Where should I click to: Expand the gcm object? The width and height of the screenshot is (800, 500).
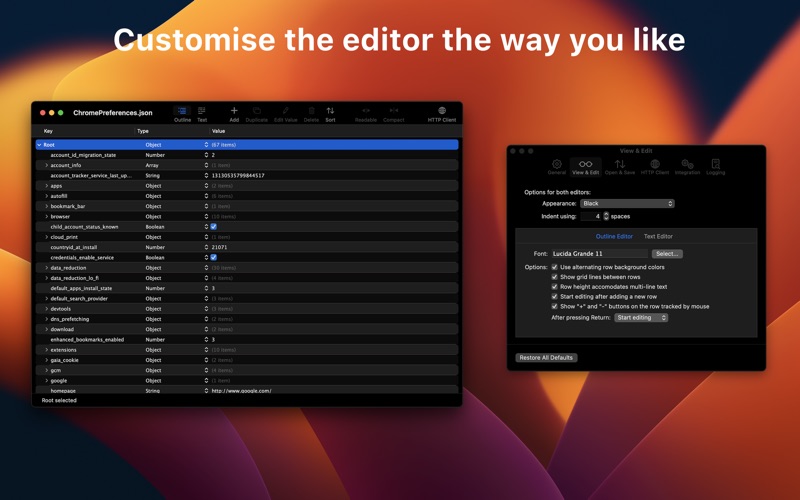[x=46, y=370]
